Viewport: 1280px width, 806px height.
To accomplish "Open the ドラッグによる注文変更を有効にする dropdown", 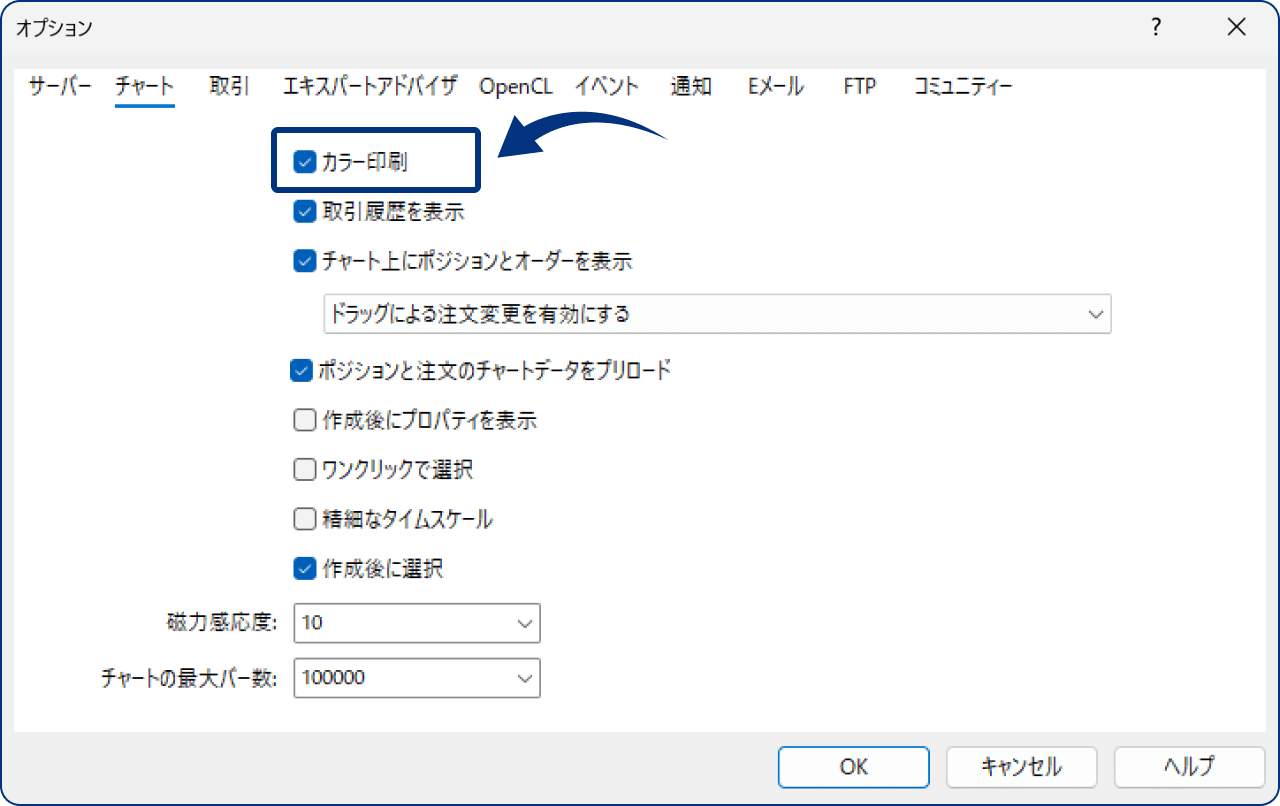I will click(x=1094, y=314).
